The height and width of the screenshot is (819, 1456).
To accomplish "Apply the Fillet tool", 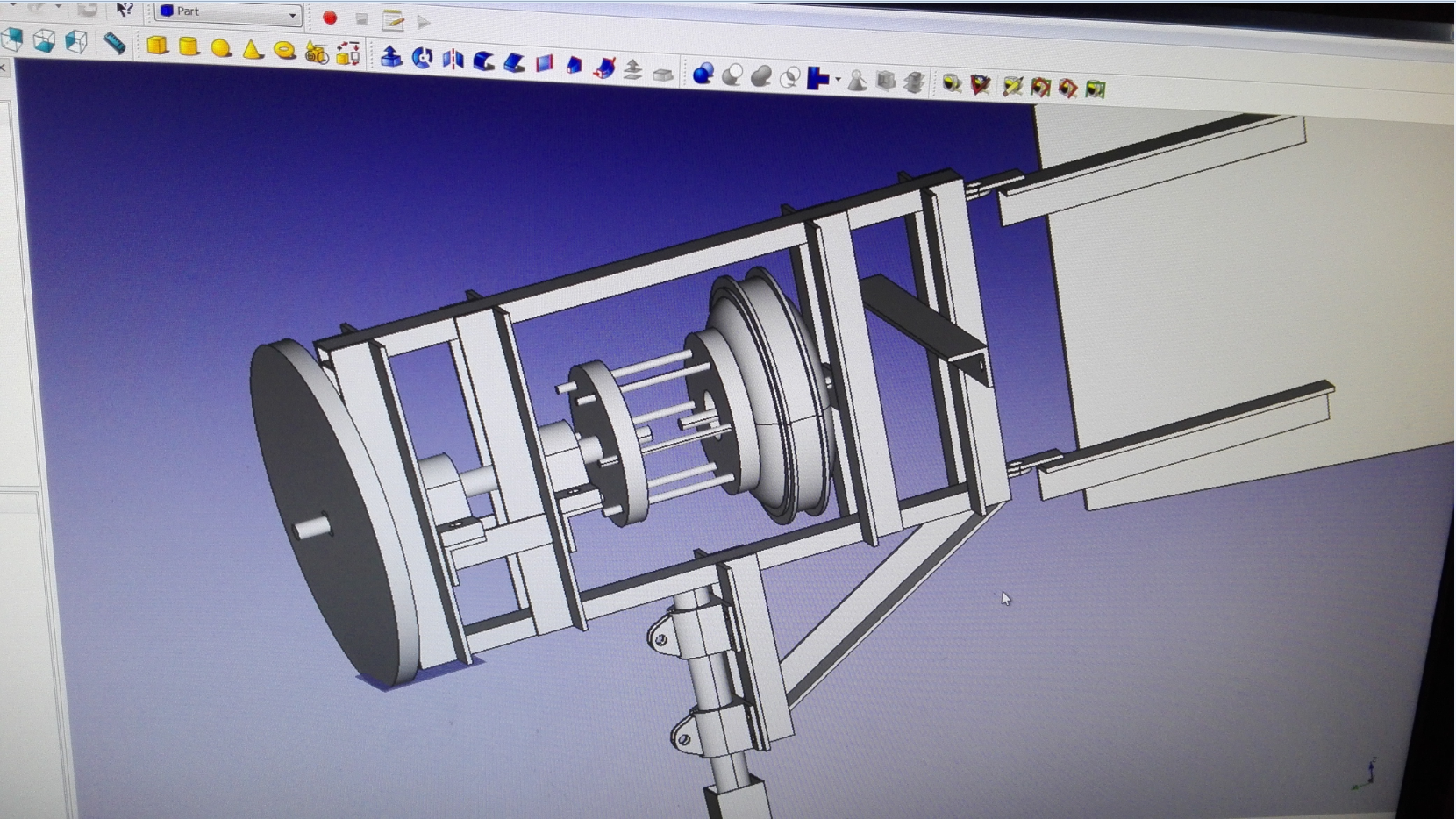I will point(483,61).
